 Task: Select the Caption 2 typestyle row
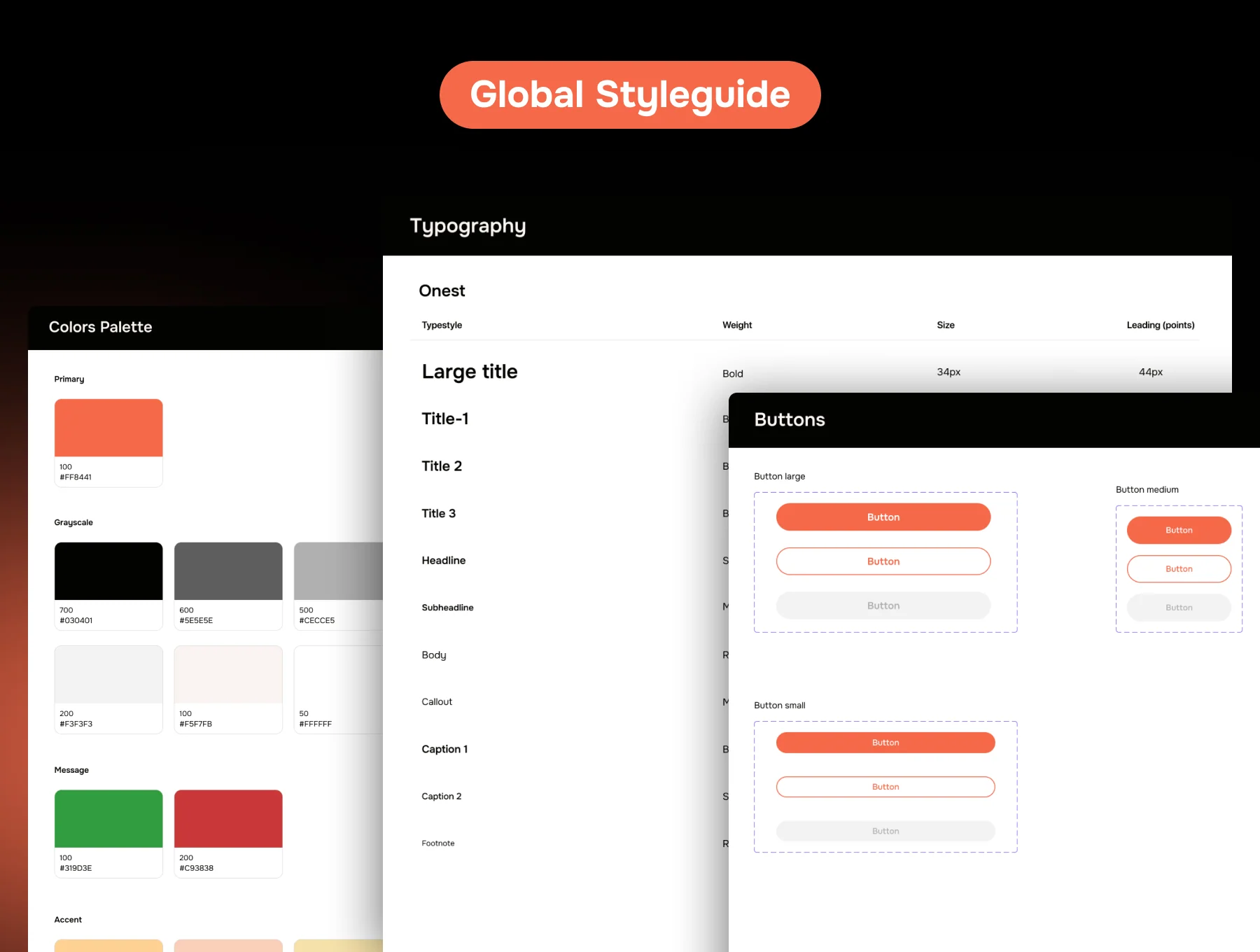click(x=442, y=796)
